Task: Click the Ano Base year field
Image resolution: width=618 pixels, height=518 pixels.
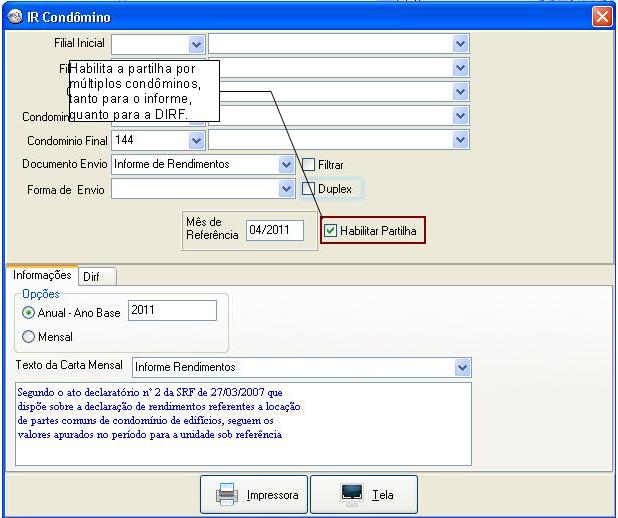Action: [172, 311]
